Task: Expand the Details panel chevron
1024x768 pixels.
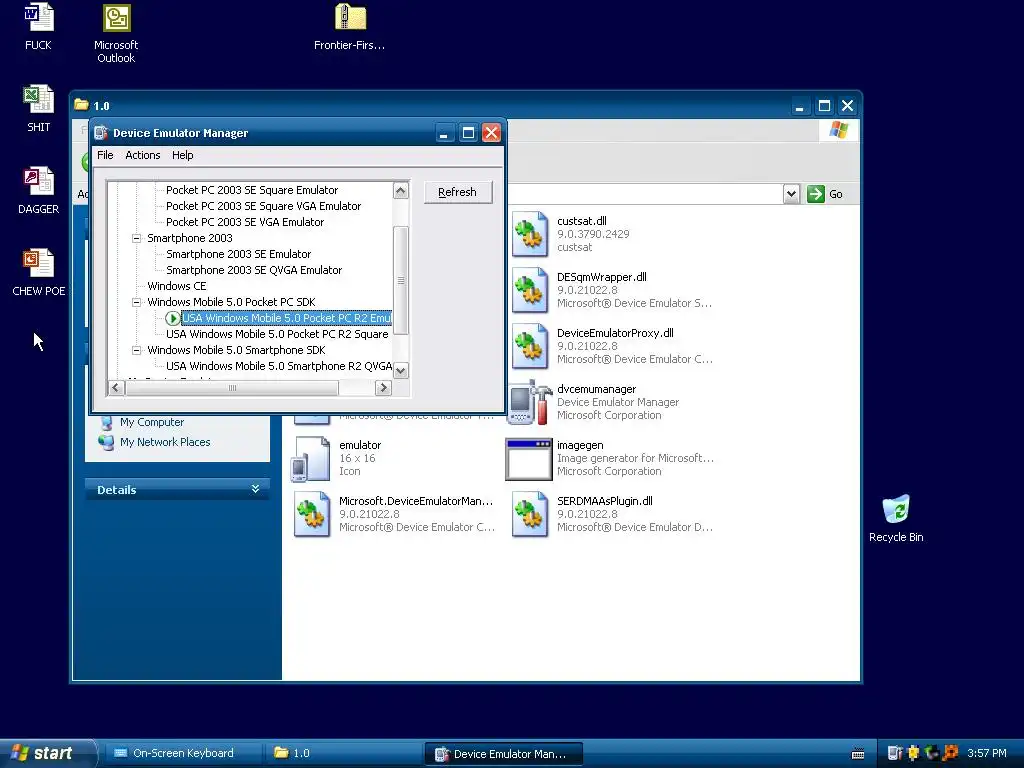Action: click(255, 489)
